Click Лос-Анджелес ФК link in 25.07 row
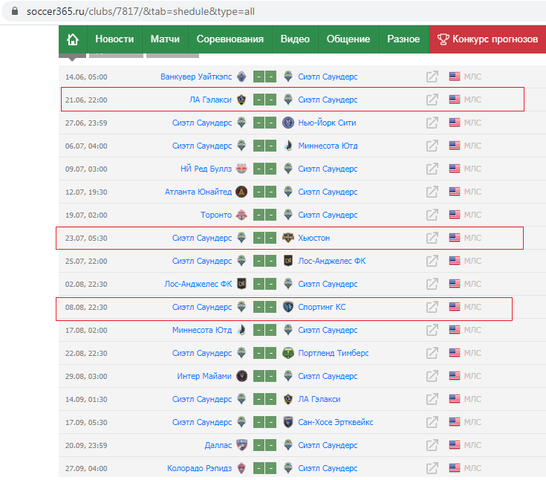 coord(332,261)
